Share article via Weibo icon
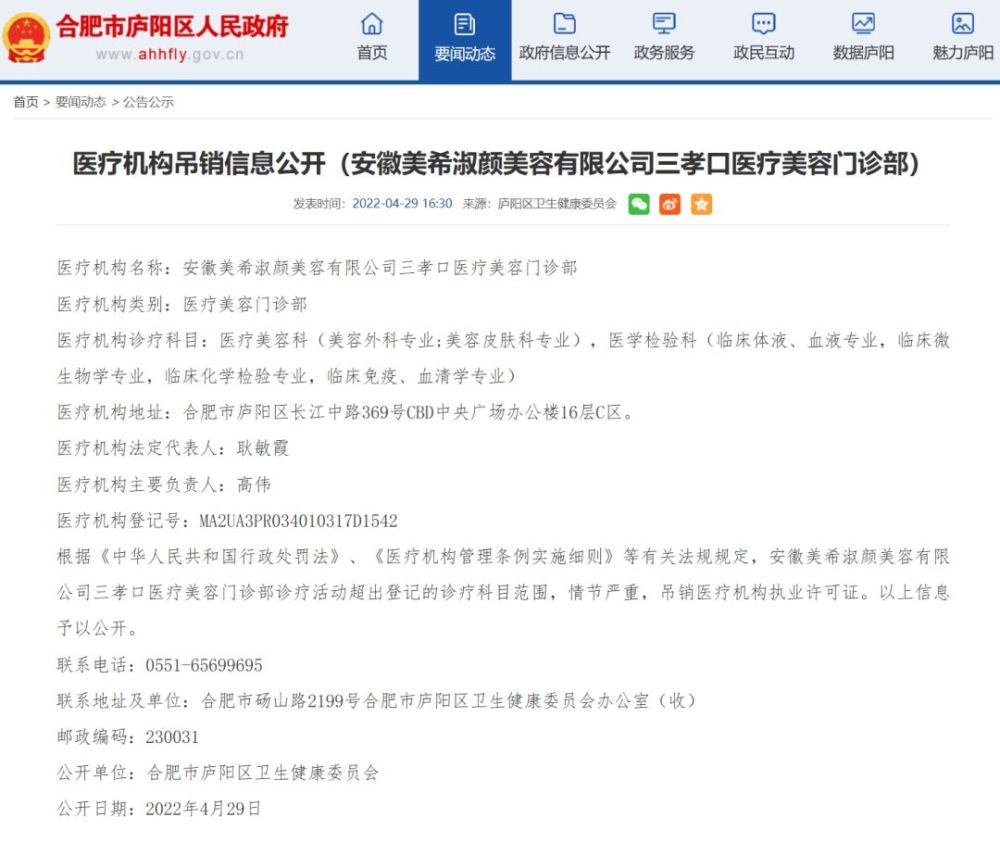This screenshot has height=843, width=1000. tap(670, 204)
